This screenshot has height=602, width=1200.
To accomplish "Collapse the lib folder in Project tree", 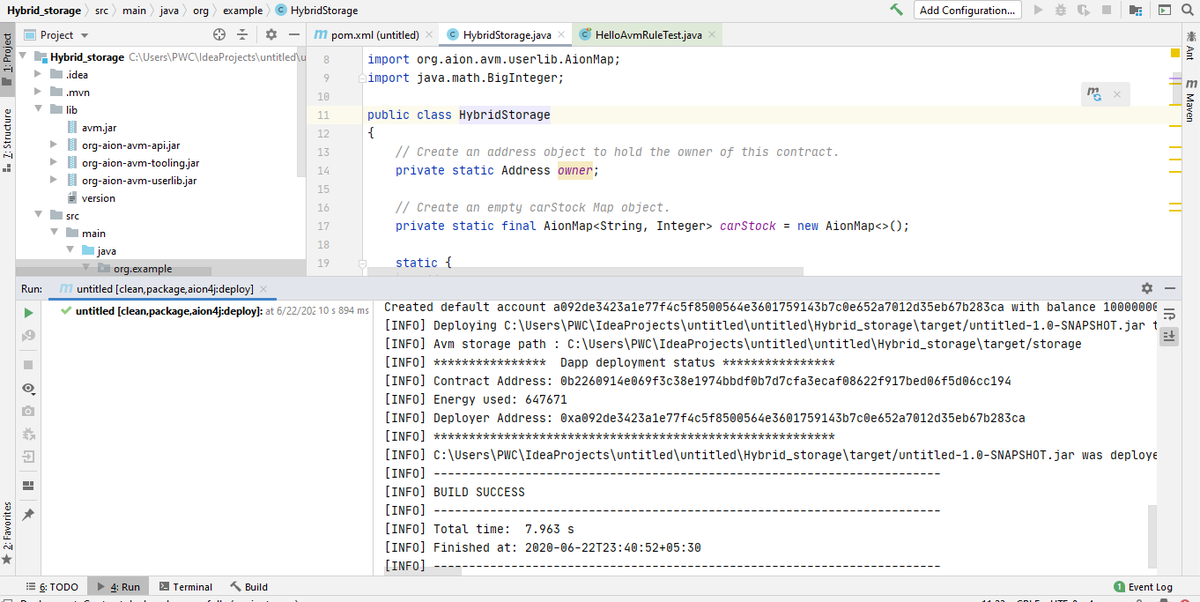I will pyautogui.click(x=37, y=109).
